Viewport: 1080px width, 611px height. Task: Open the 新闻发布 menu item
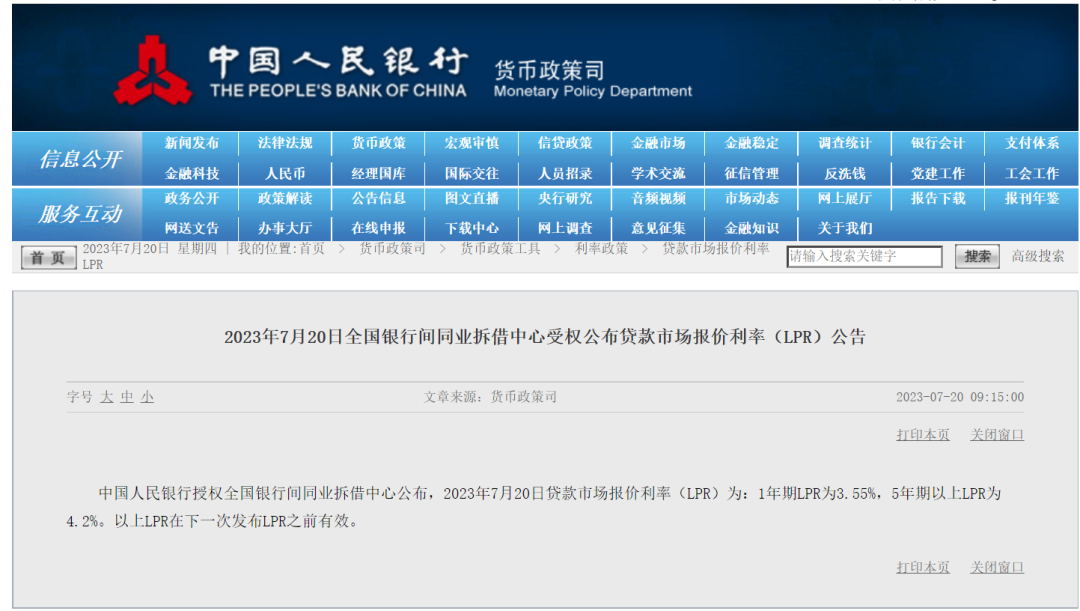[196, 143]
